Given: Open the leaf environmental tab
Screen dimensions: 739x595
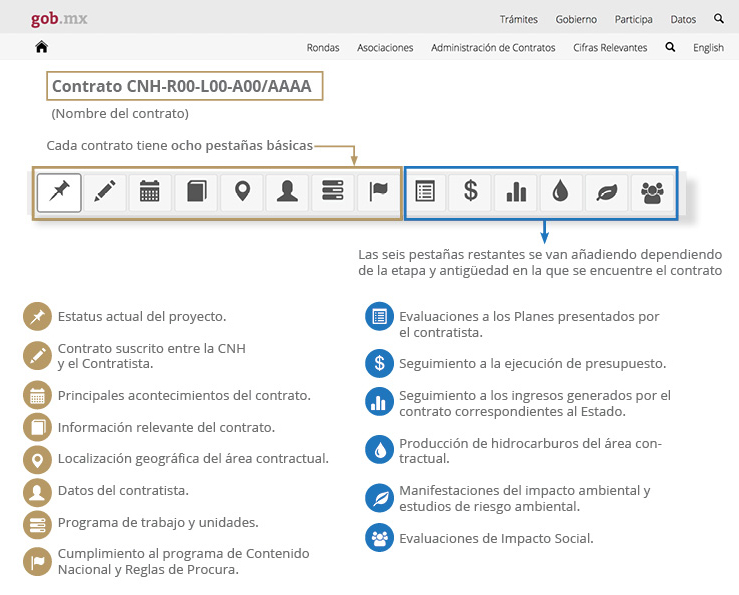Looking at the screenshot, I should (607, 192).
